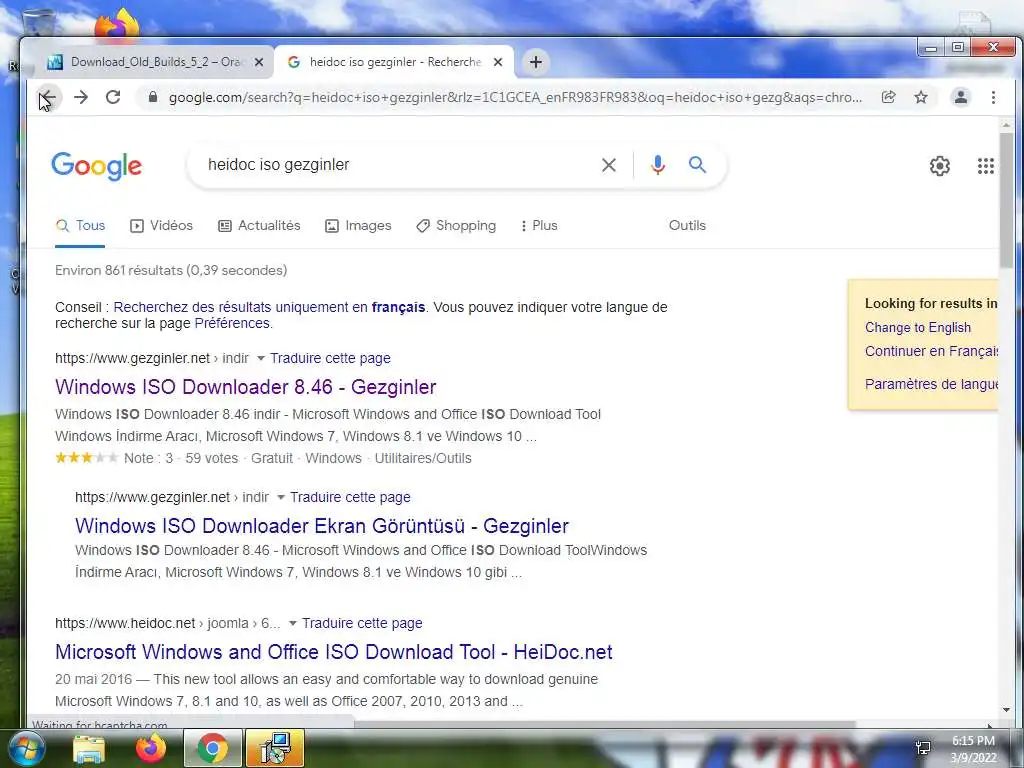Open the Outils search tools

coord(687,226)
